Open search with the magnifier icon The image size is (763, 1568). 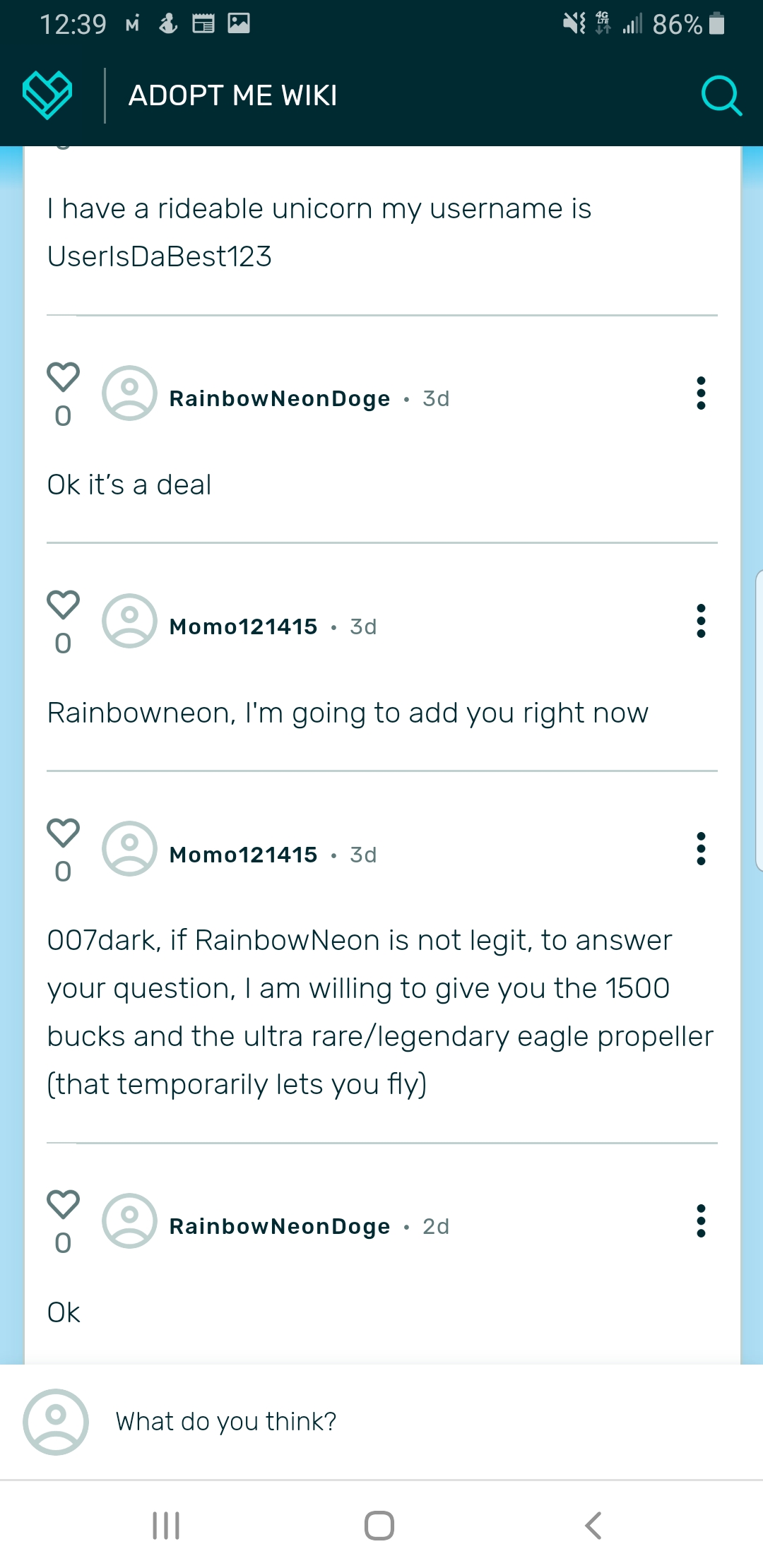[x=721, y=95]
